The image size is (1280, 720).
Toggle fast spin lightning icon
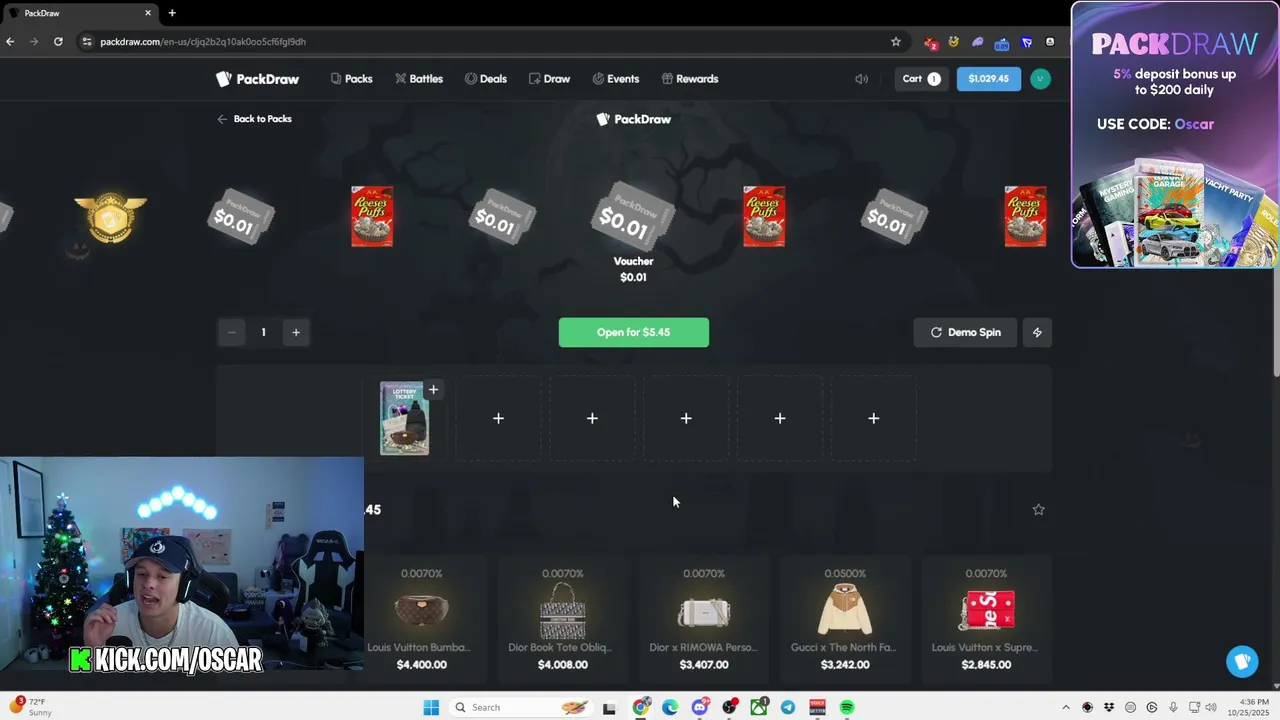point(1037,332)
